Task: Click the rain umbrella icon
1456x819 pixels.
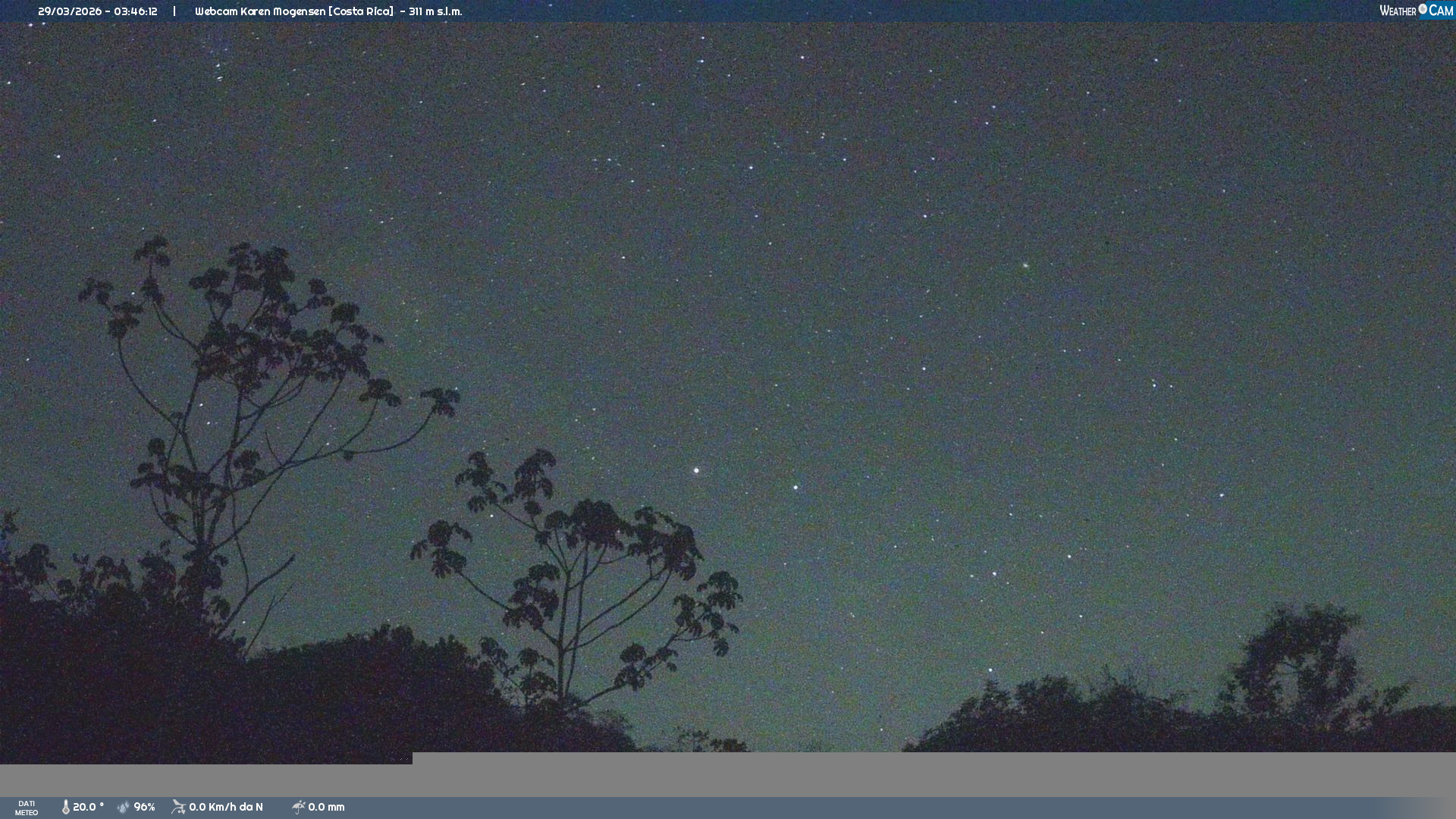Action: point(298,808)
